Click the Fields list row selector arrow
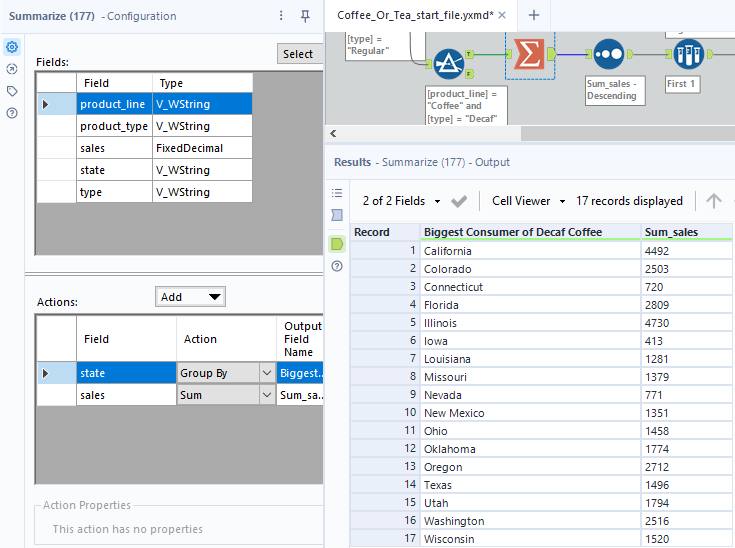The image size is (735, 548). click(45, 104)
